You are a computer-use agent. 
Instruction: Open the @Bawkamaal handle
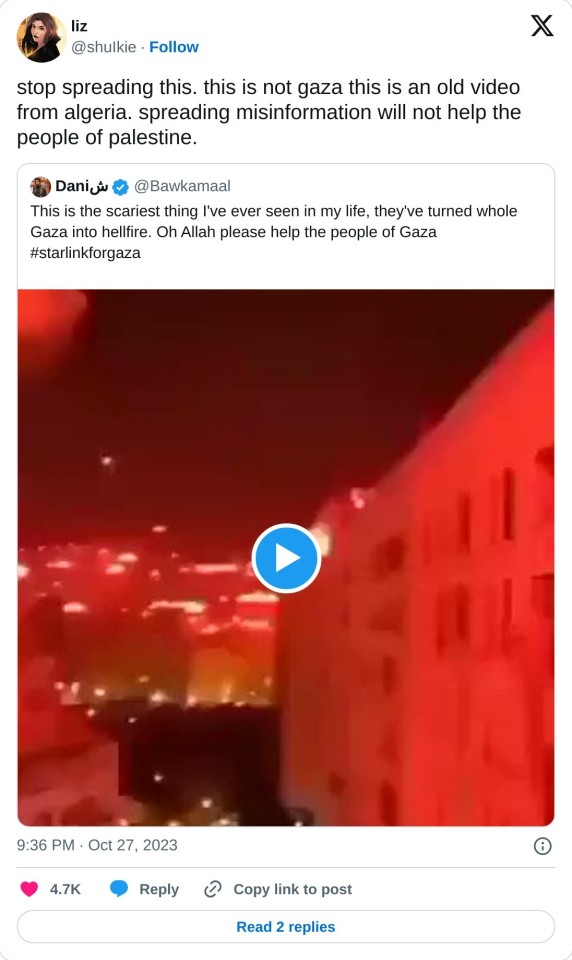[x=182, y=186]
